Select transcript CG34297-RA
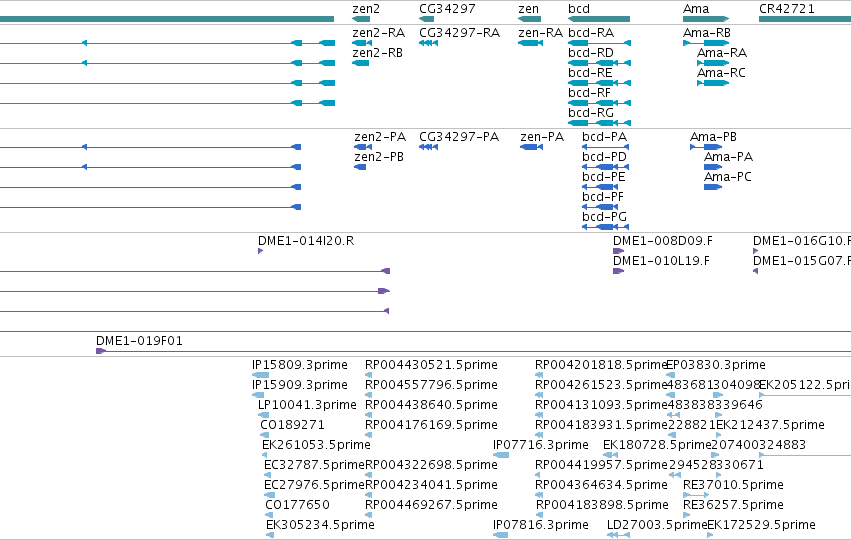 click(x=428, y=43)
